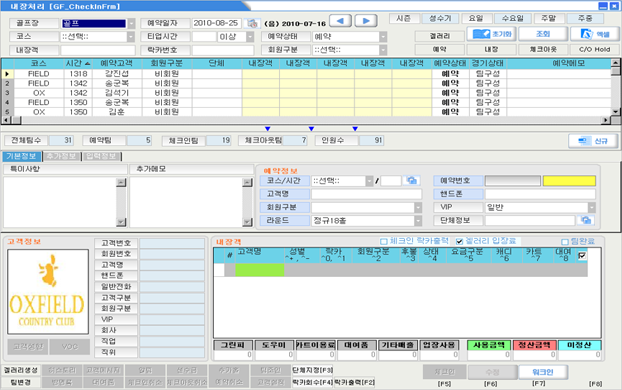
Task: Switch to the 기본정보 tab
Action: coord(21,156)
